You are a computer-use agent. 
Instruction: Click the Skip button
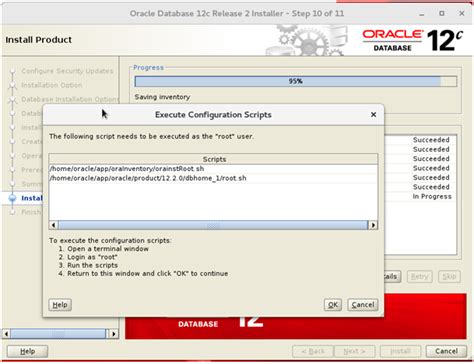tap(449, 276)
